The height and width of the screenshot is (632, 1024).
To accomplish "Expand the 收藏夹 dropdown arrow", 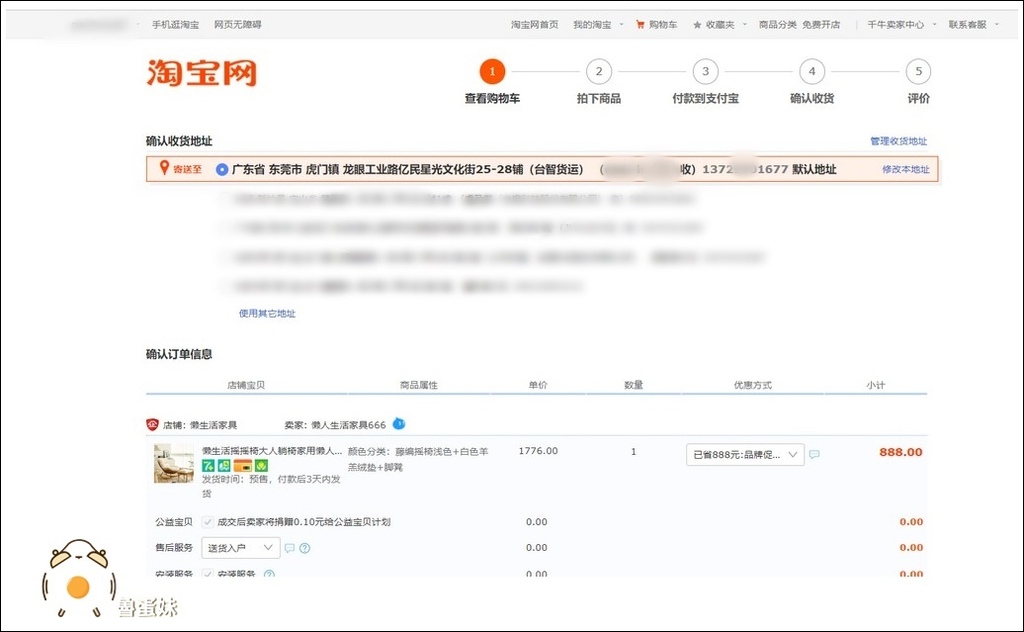I will (x=744, y=25).
